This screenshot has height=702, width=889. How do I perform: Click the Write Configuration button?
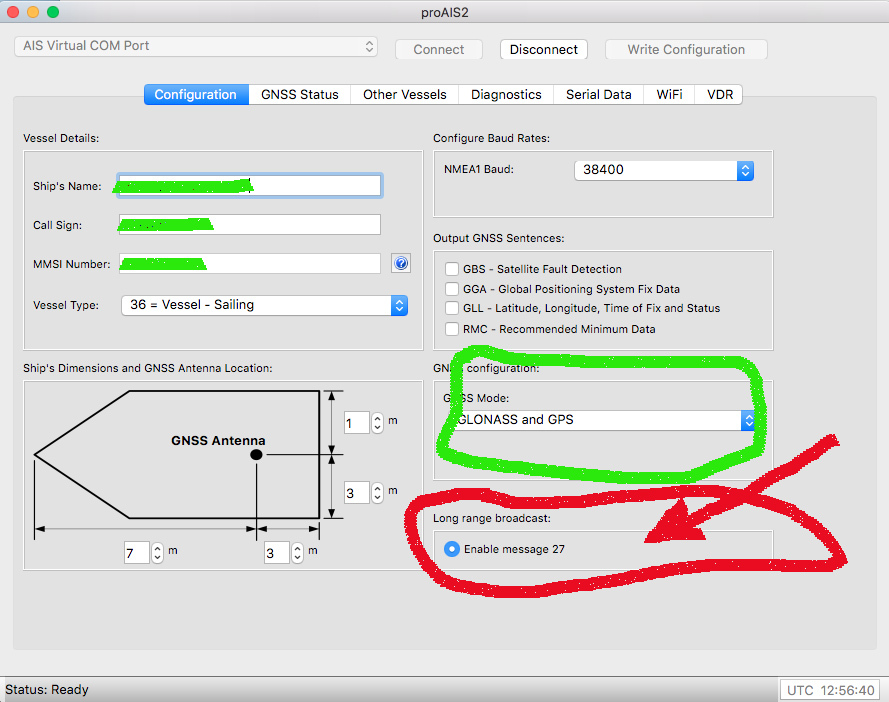tap(686, 50)
